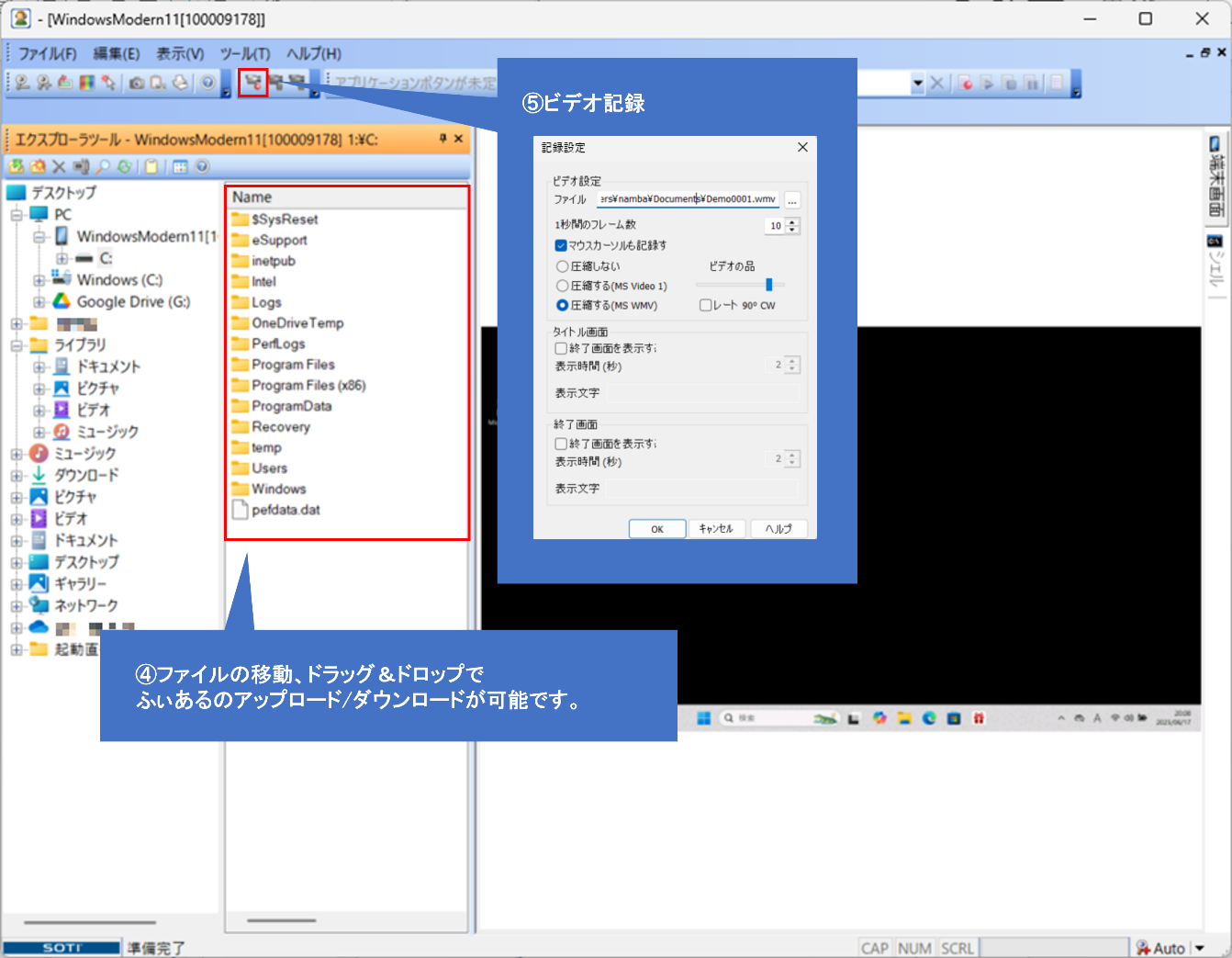Open the Auto dropdown in status bar
Image resolution: width=1232 pixels, height=958 pixels.
(1200, 948)
